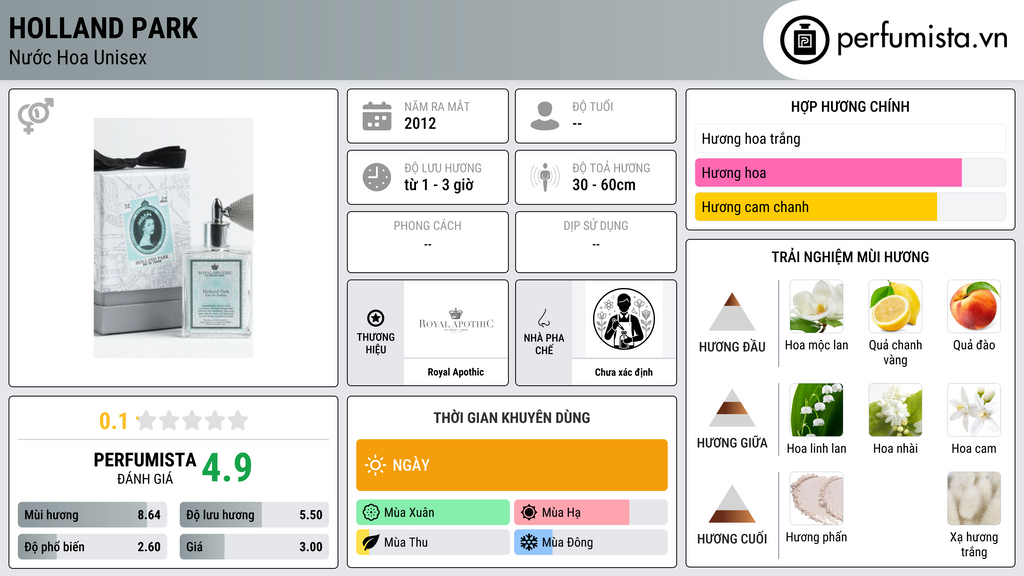Click the Mùi hương 8.64 score bar

pos(93,515)
